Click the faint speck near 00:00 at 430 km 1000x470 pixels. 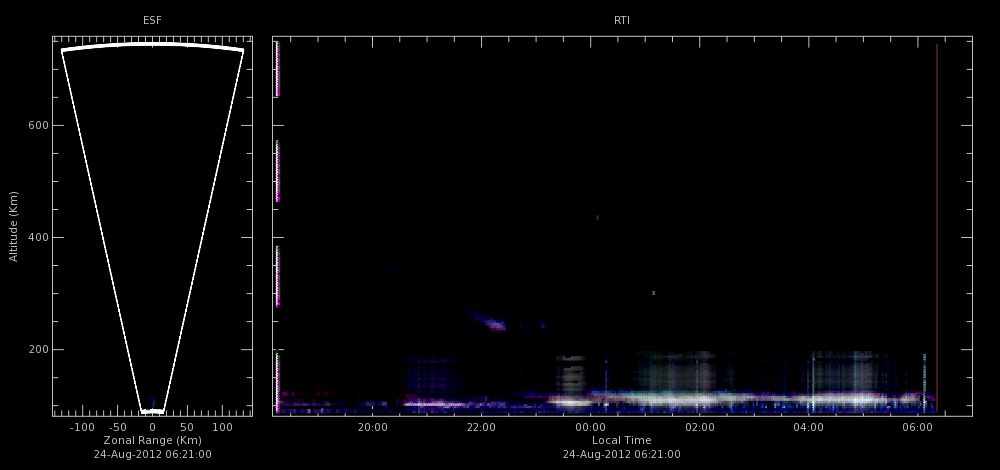click(x=598, y=217)
